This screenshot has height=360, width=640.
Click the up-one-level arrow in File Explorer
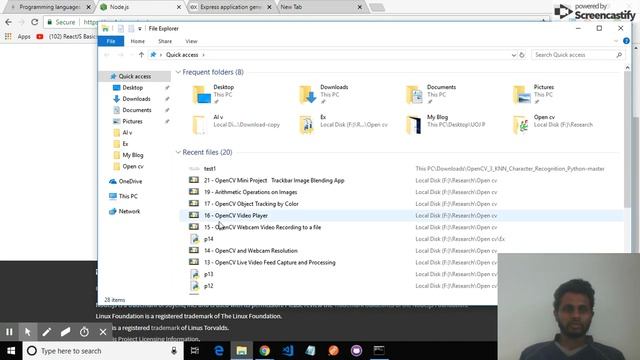pyautogui.click(x=141, y=55)
